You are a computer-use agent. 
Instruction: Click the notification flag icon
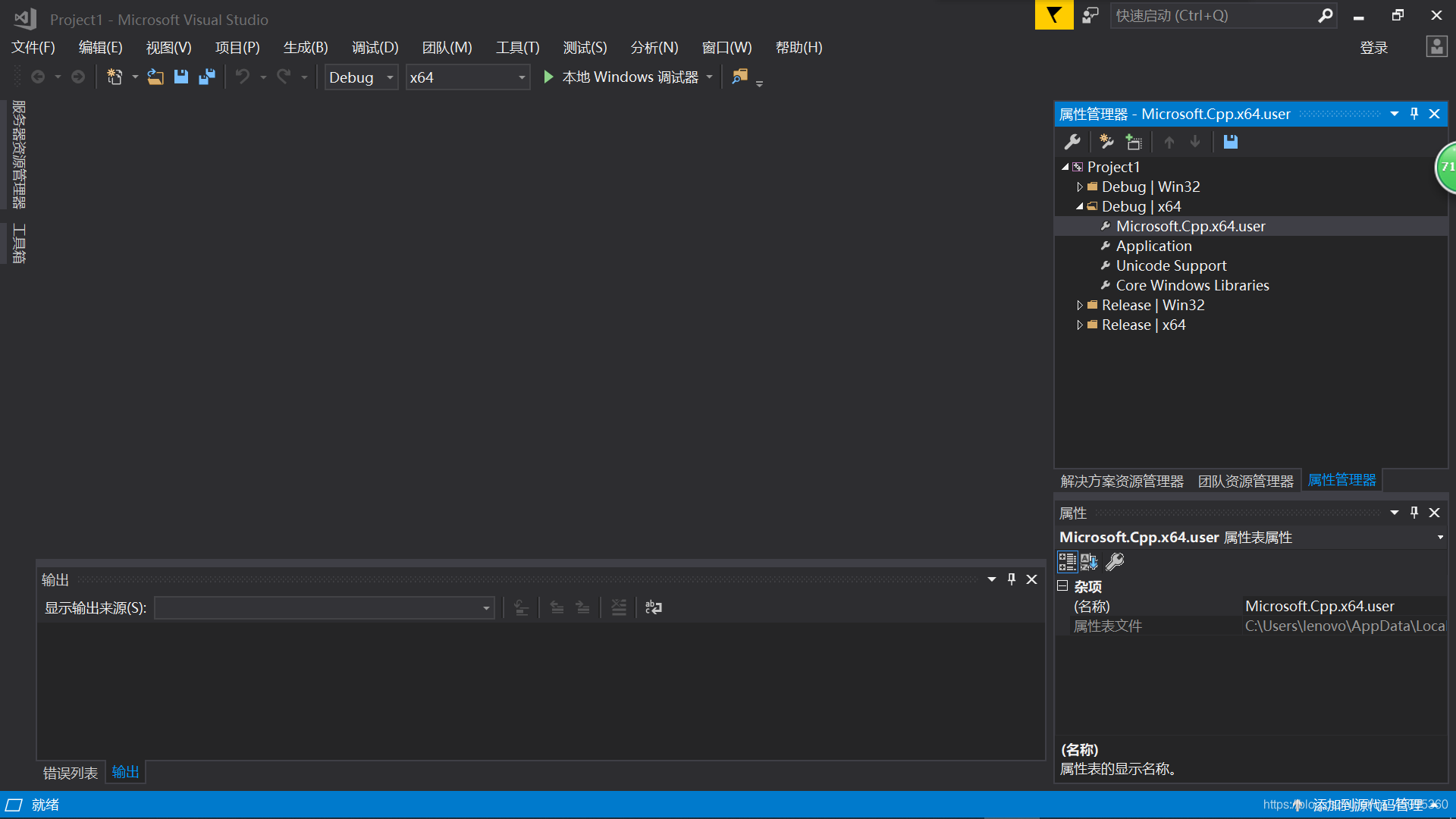coord(1054,15)
